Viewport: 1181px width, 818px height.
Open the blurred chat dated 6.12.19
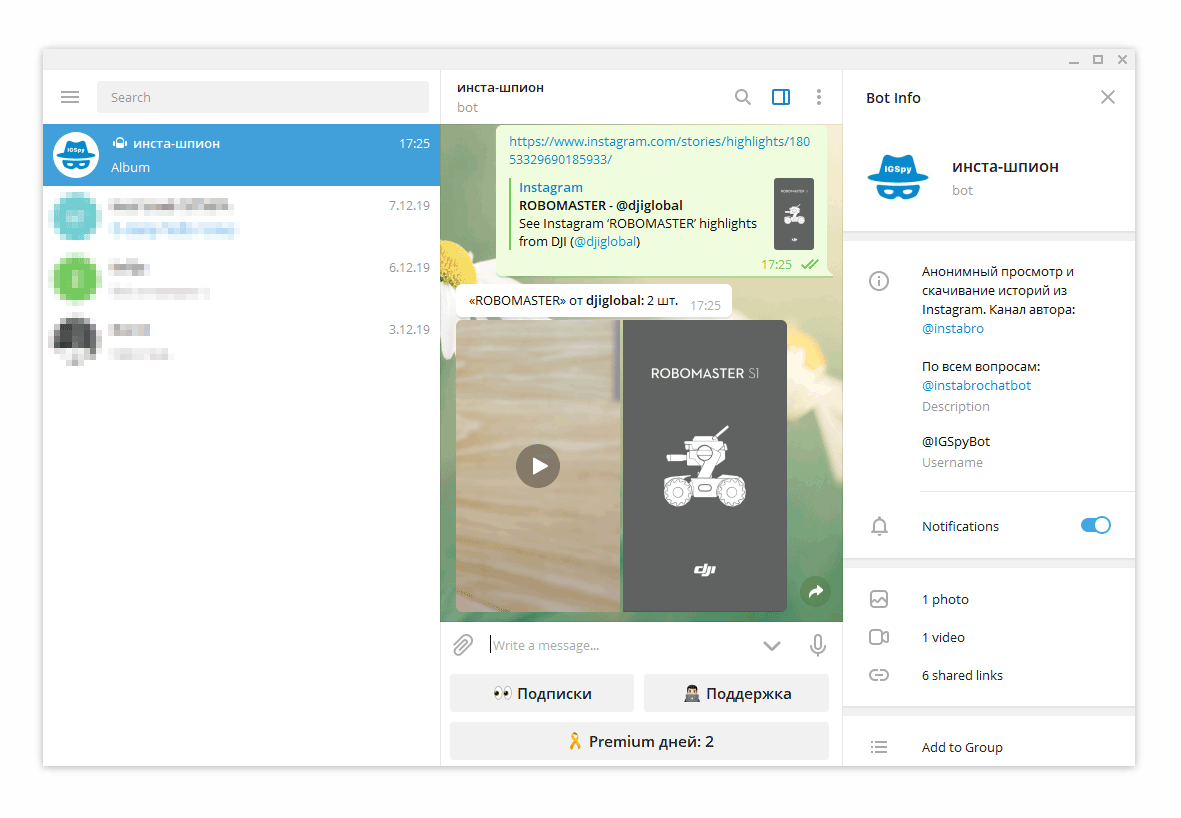point(241,279)
